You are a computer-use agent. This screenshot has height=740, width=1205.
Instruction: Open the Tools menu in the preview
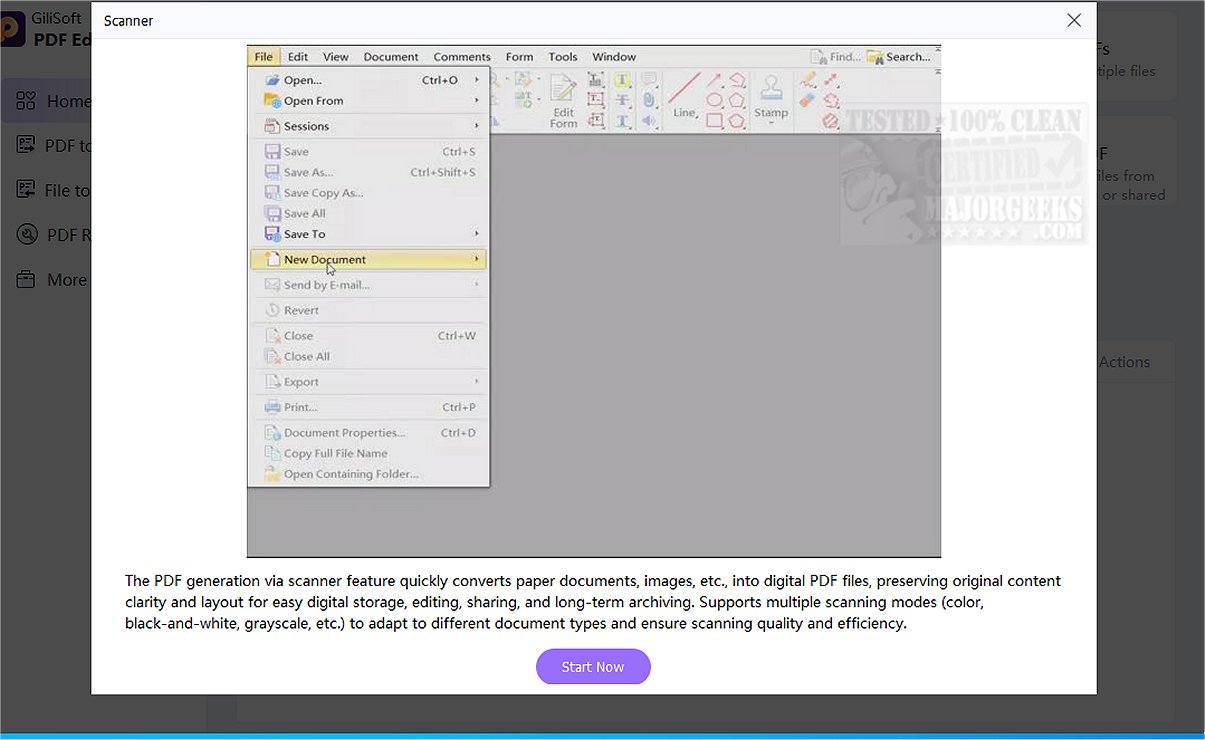(x=563, y=57)
